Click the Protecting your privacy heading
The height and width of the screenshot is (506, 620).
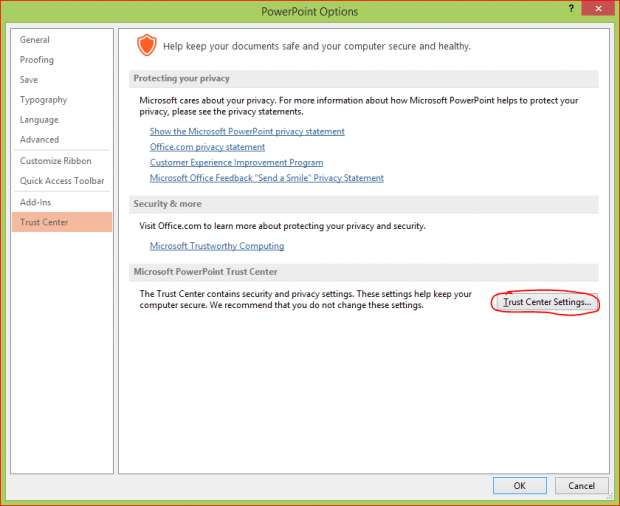coord(181,78)
